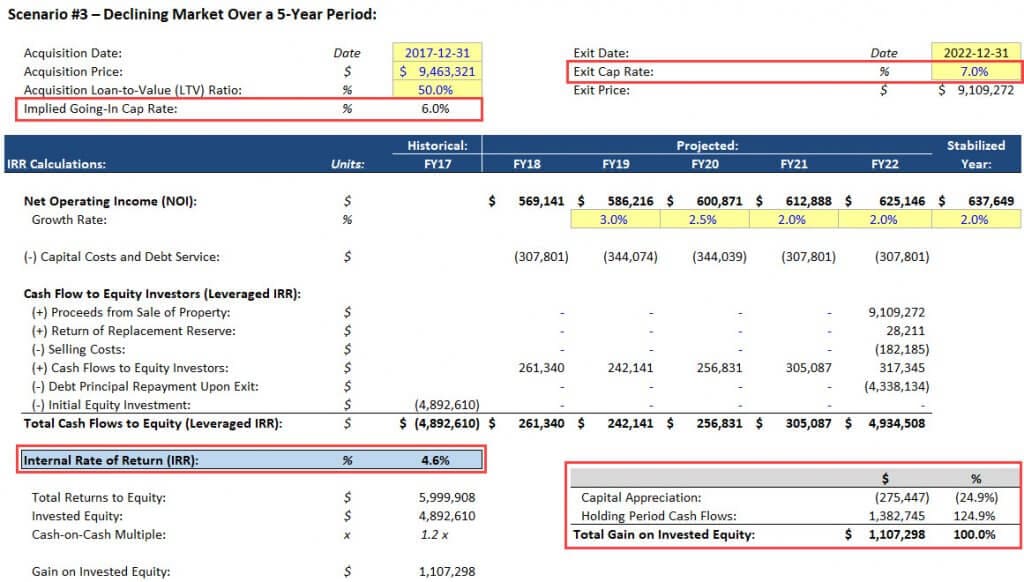Click the Implied Going-In Cap Rate 6.0% value
This screenshot has width=1024, height=582.
click(x=436, y=109)
